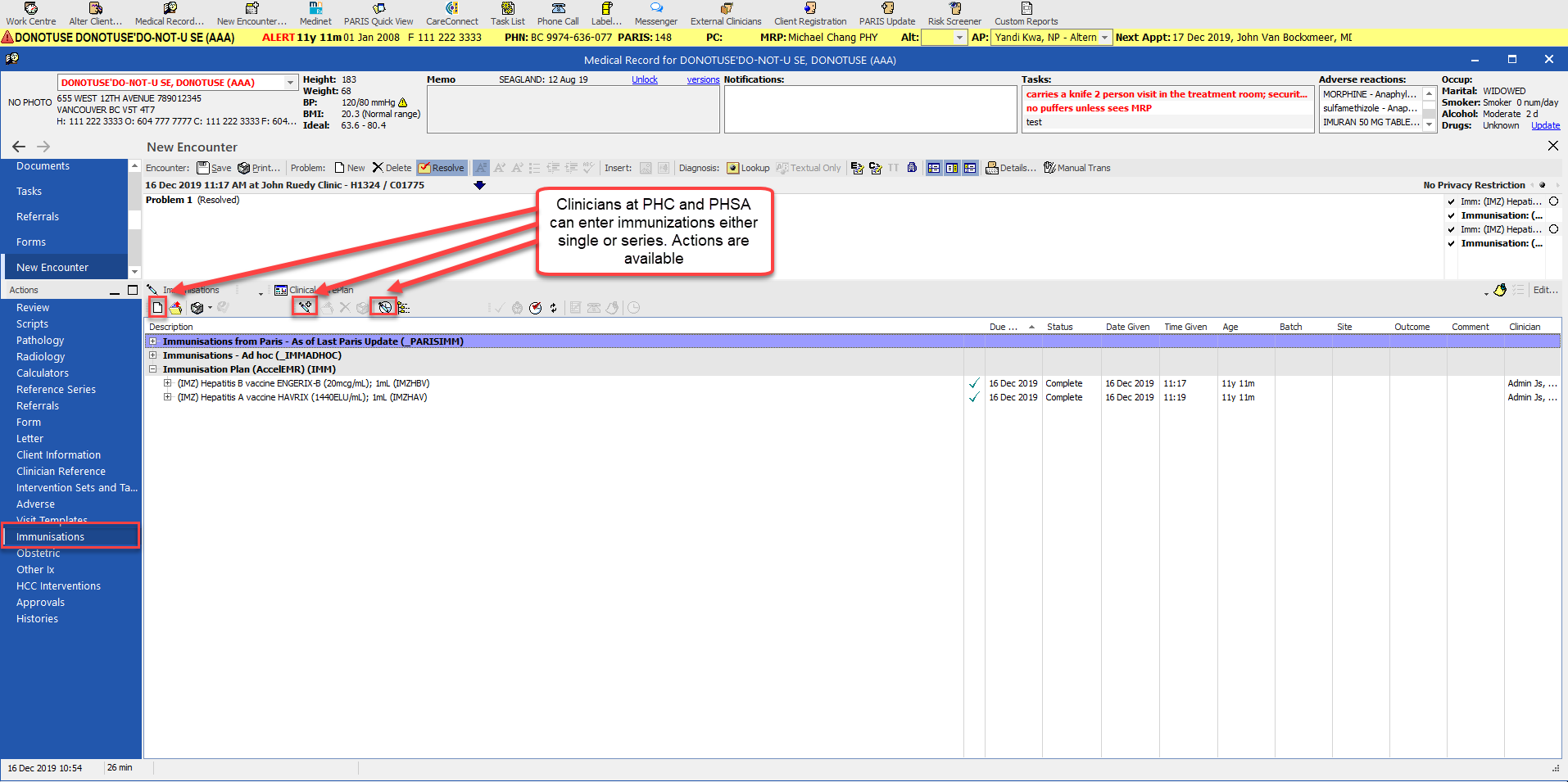
Task: Open Pathology from the Actions list
Action: click(40, 341)
